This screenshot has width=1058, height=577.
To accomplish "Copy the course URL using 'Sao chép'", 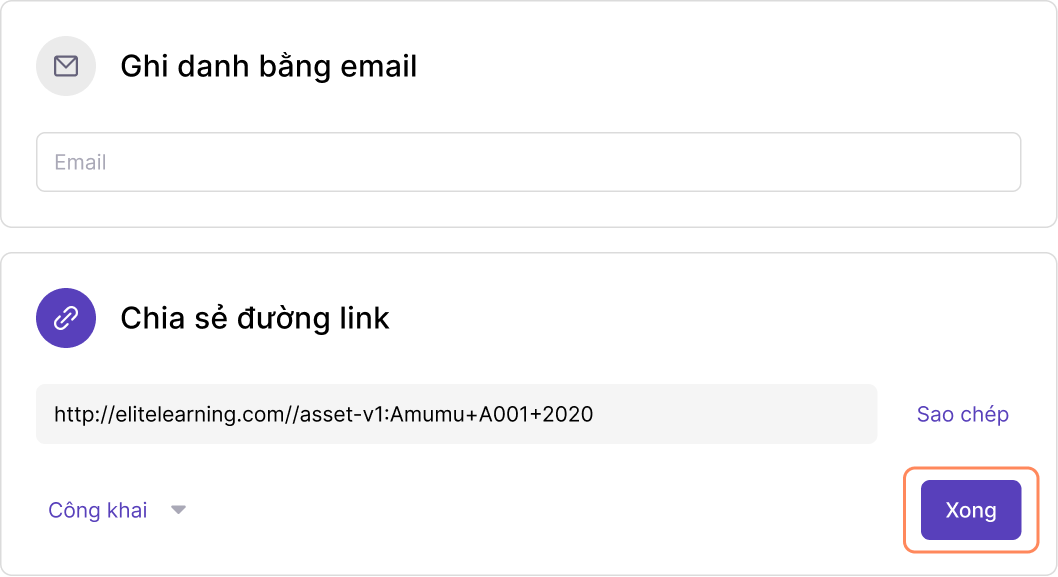I will pos(961,413).
